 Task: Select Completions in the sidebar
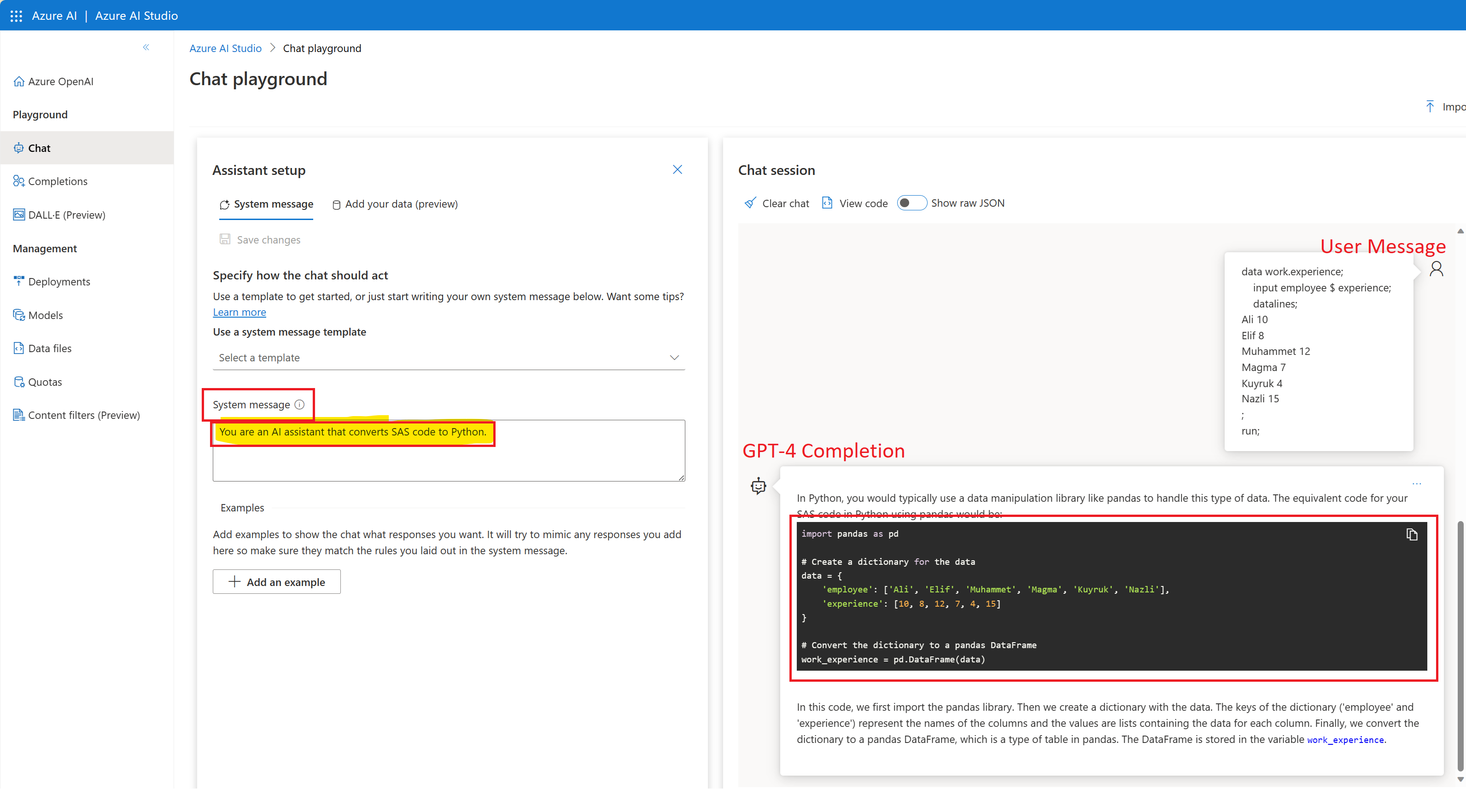[58, 181]
